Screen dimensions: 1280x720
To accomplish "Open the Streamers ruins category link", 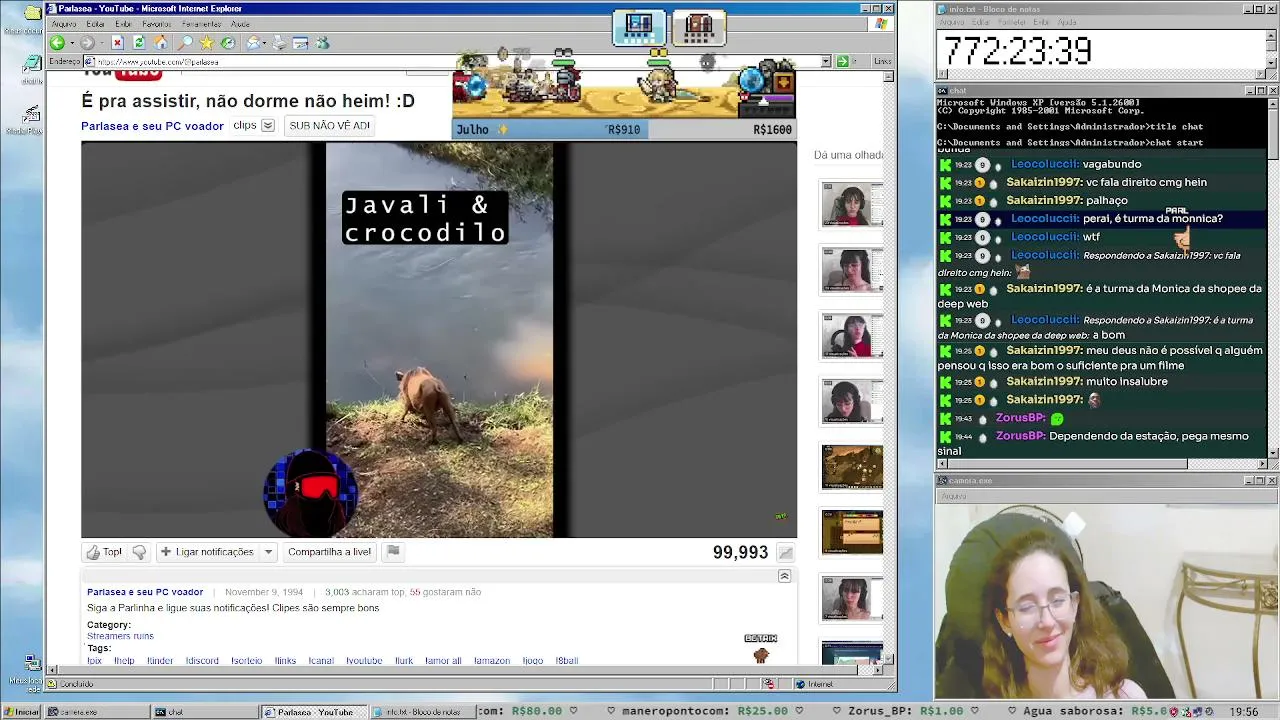I will coord(120,636).
